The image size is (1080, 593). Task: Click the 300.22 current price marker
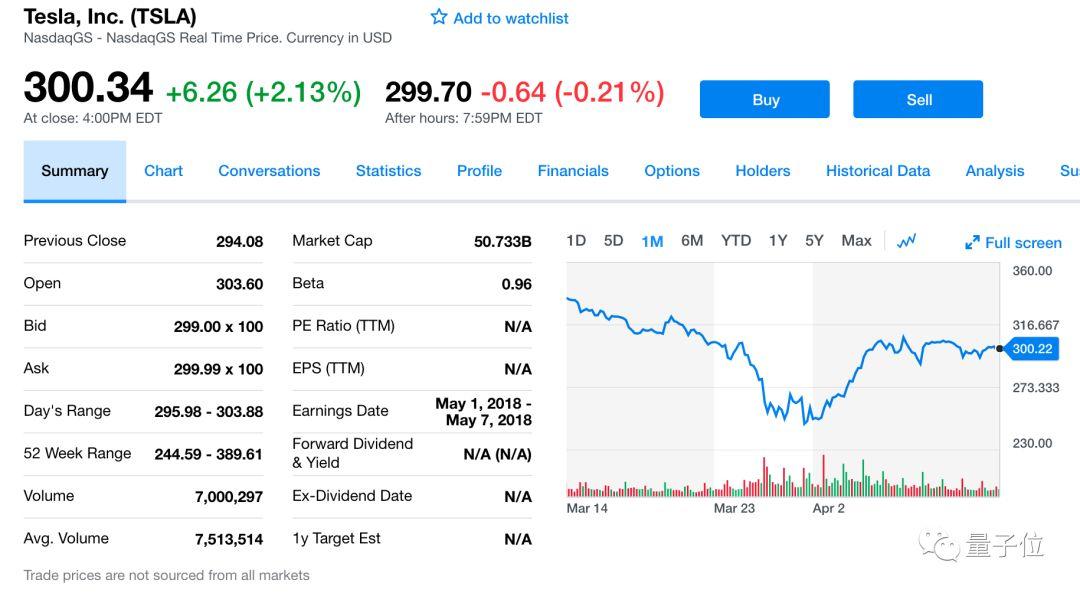click(x=1031, y=349)
